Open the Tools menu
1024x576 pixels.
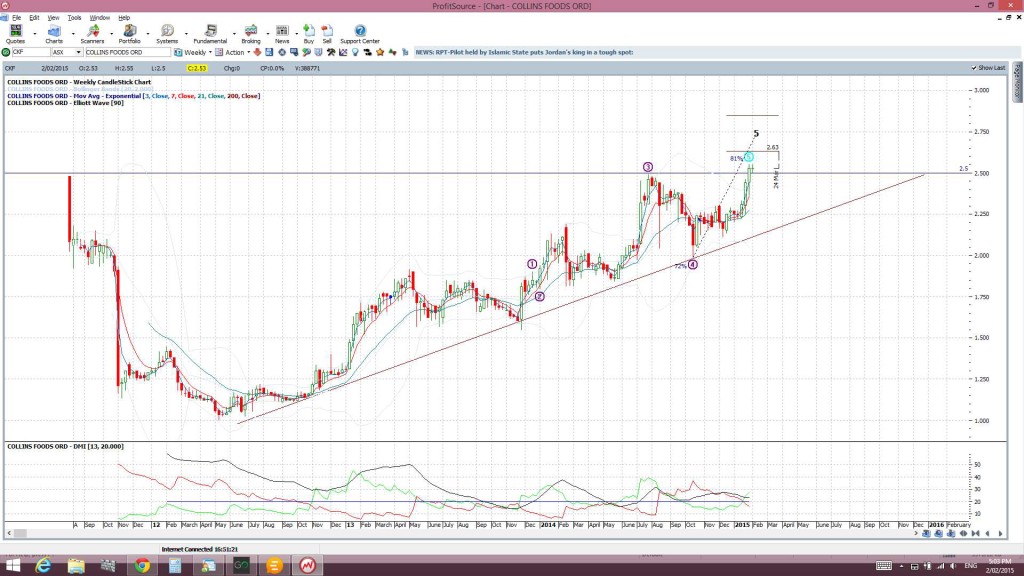point(74,18)
